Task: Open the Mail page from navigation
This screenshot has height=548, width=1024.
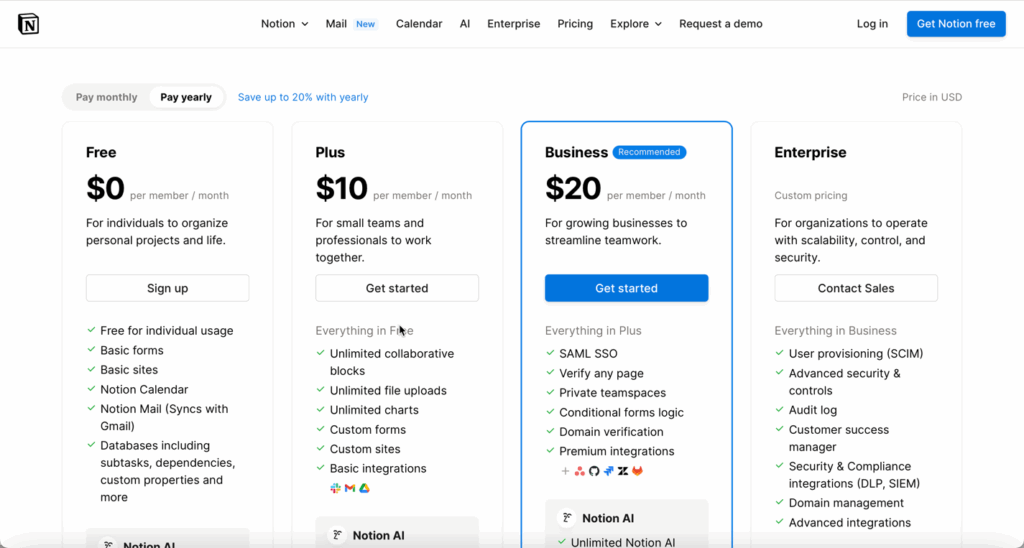Action: coord(336,24)
